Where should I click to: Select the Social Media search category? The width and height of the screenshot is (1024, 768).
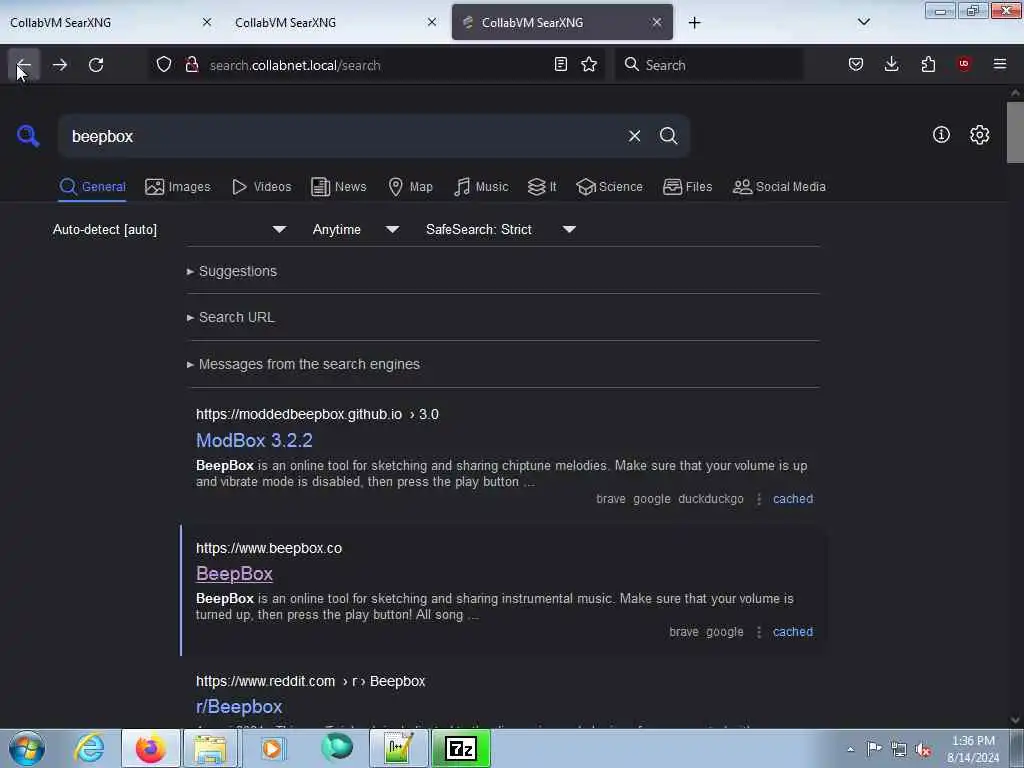click(x=779, y=187)
